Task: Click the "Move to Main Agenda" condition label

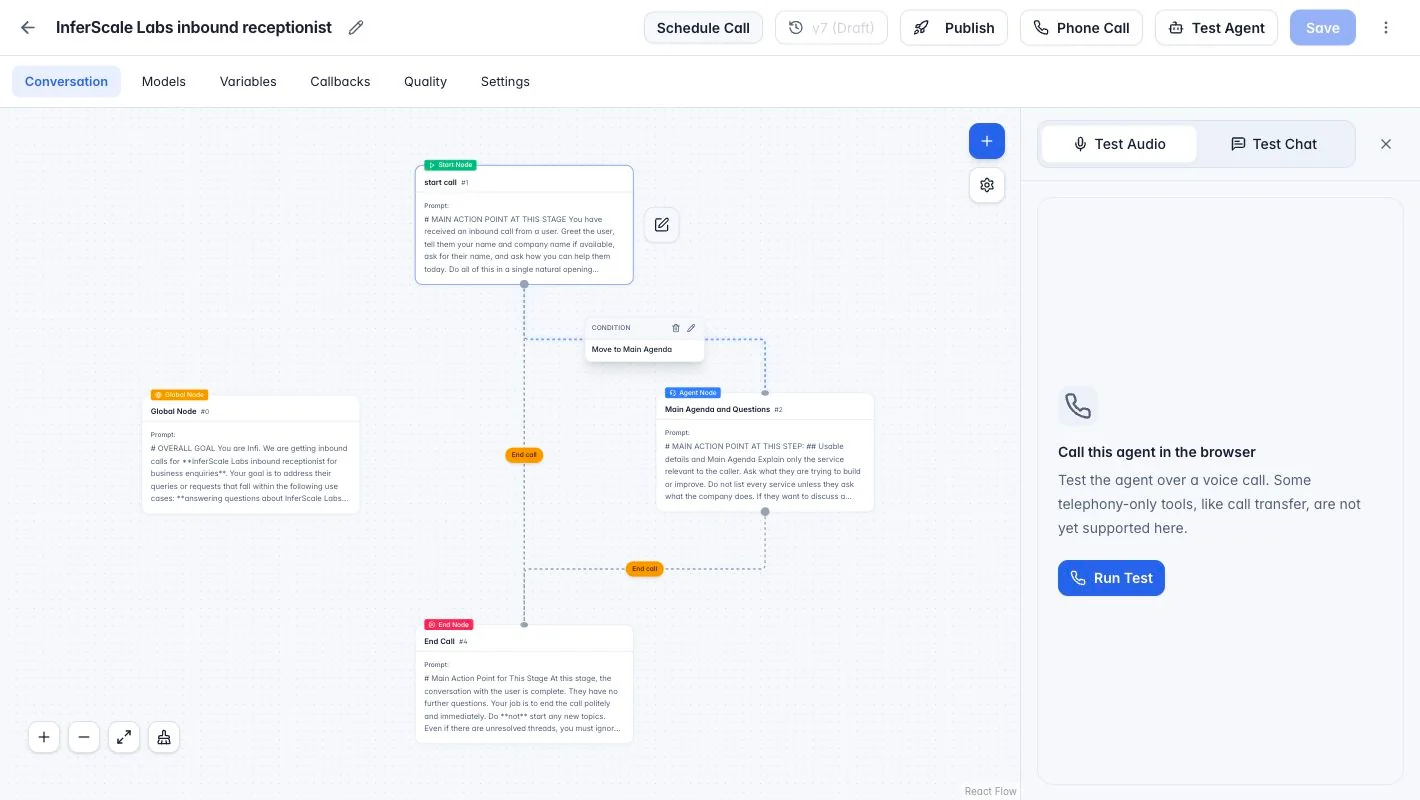Action: click(x=632, y=349)
